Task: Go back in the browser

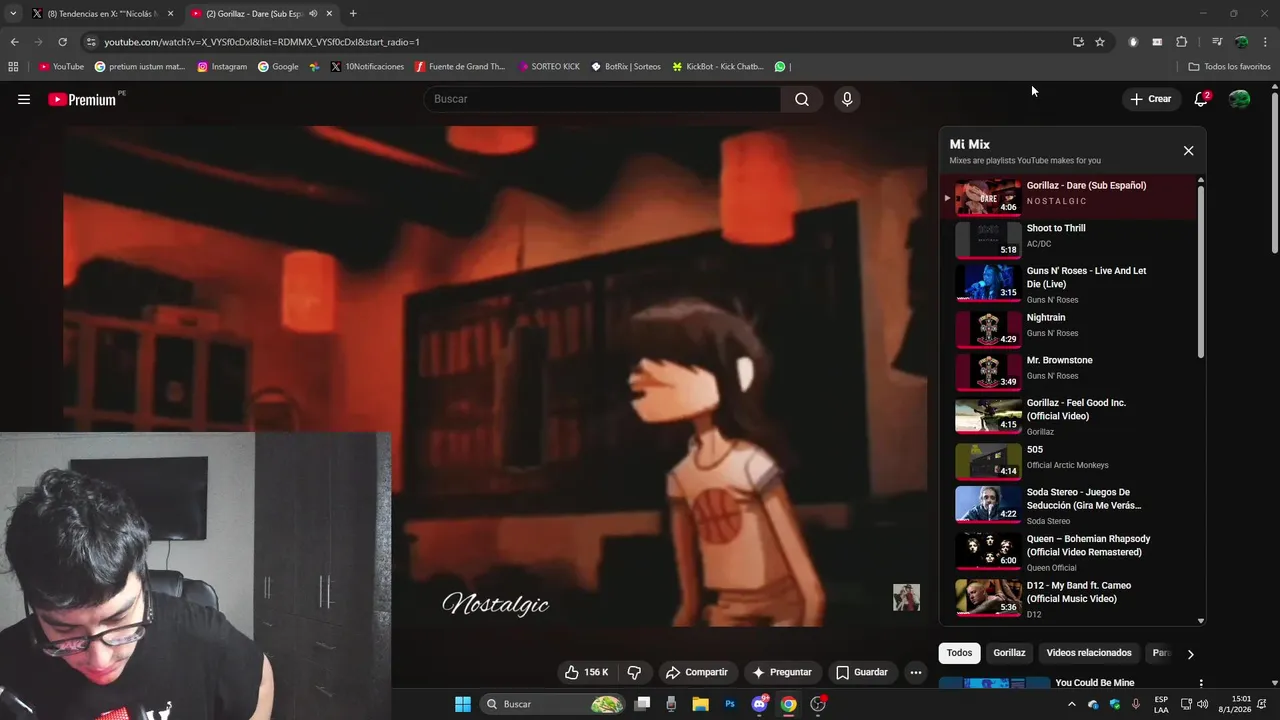Action: pyautogui.click(x=14, y=42)
